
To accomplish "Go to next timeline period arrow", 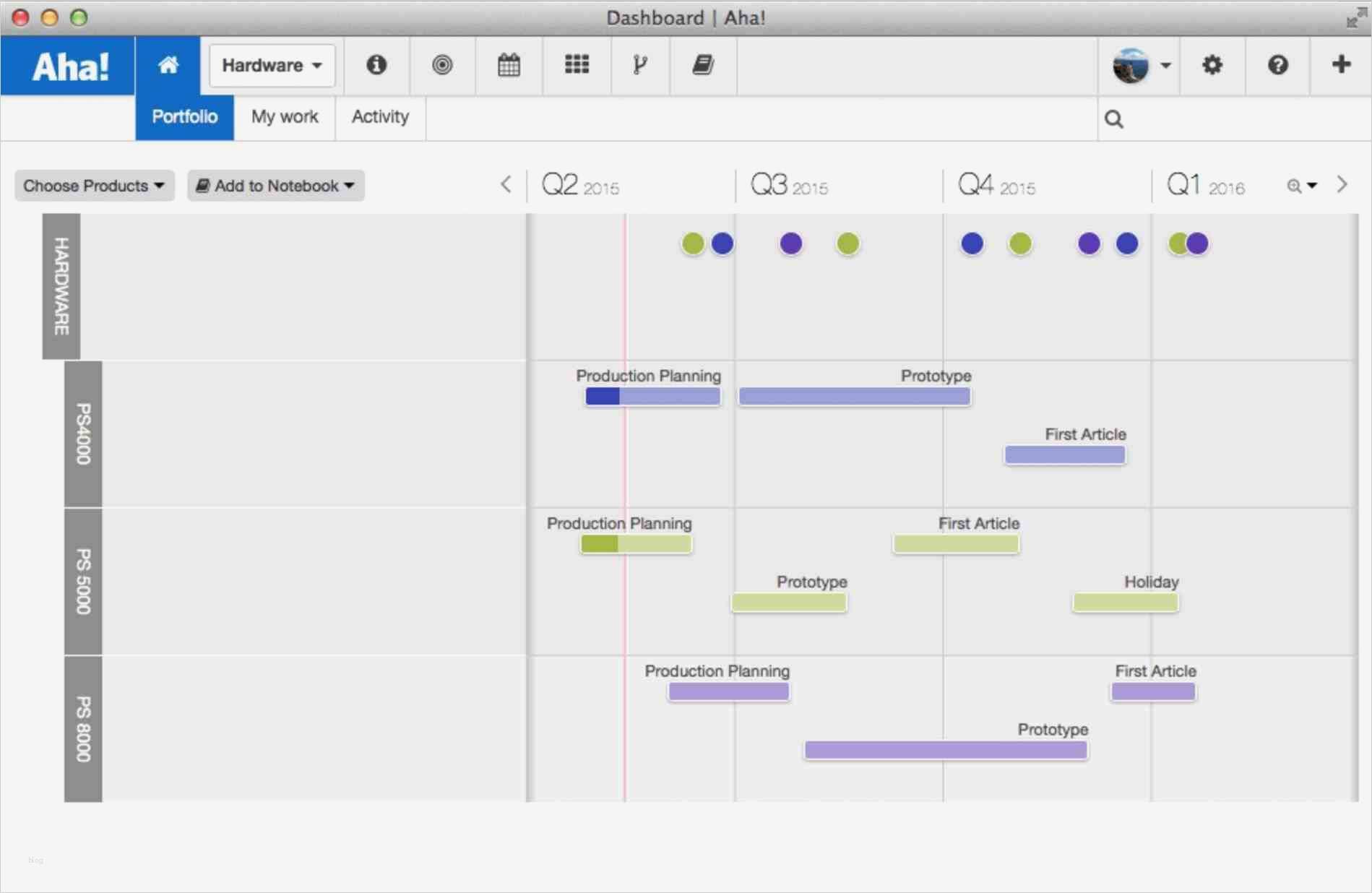I will tap(1342, 184).
